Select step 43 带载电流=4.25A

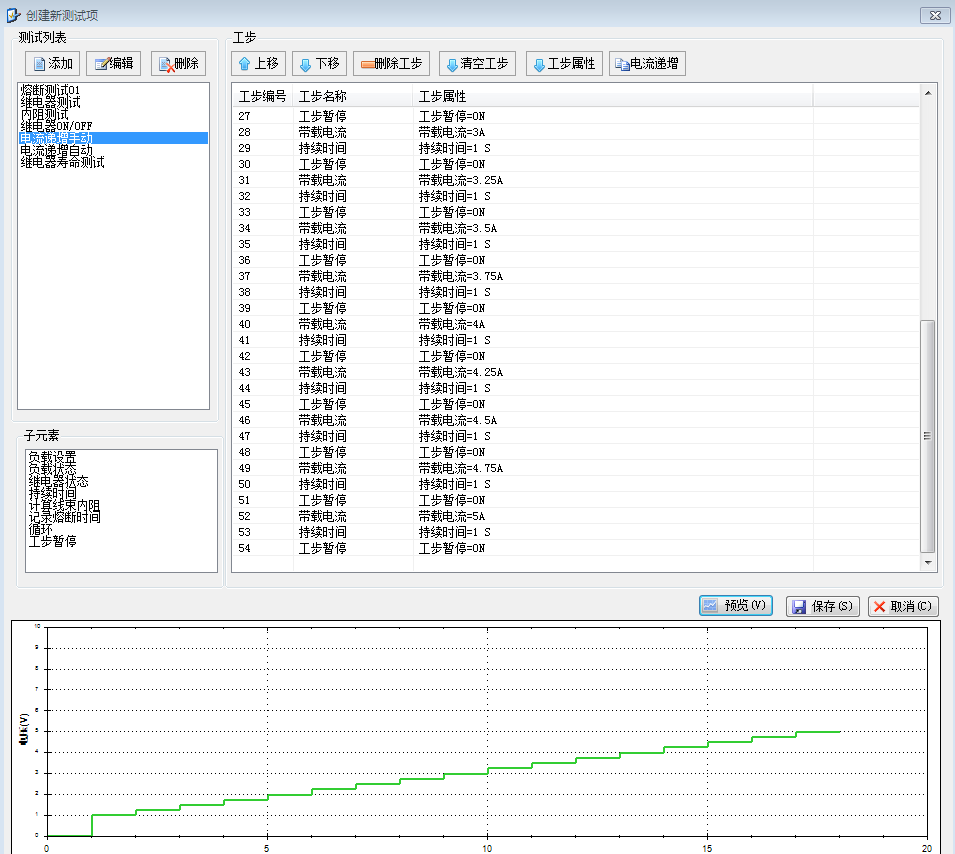pyautogui.click(x=576, y=372)
